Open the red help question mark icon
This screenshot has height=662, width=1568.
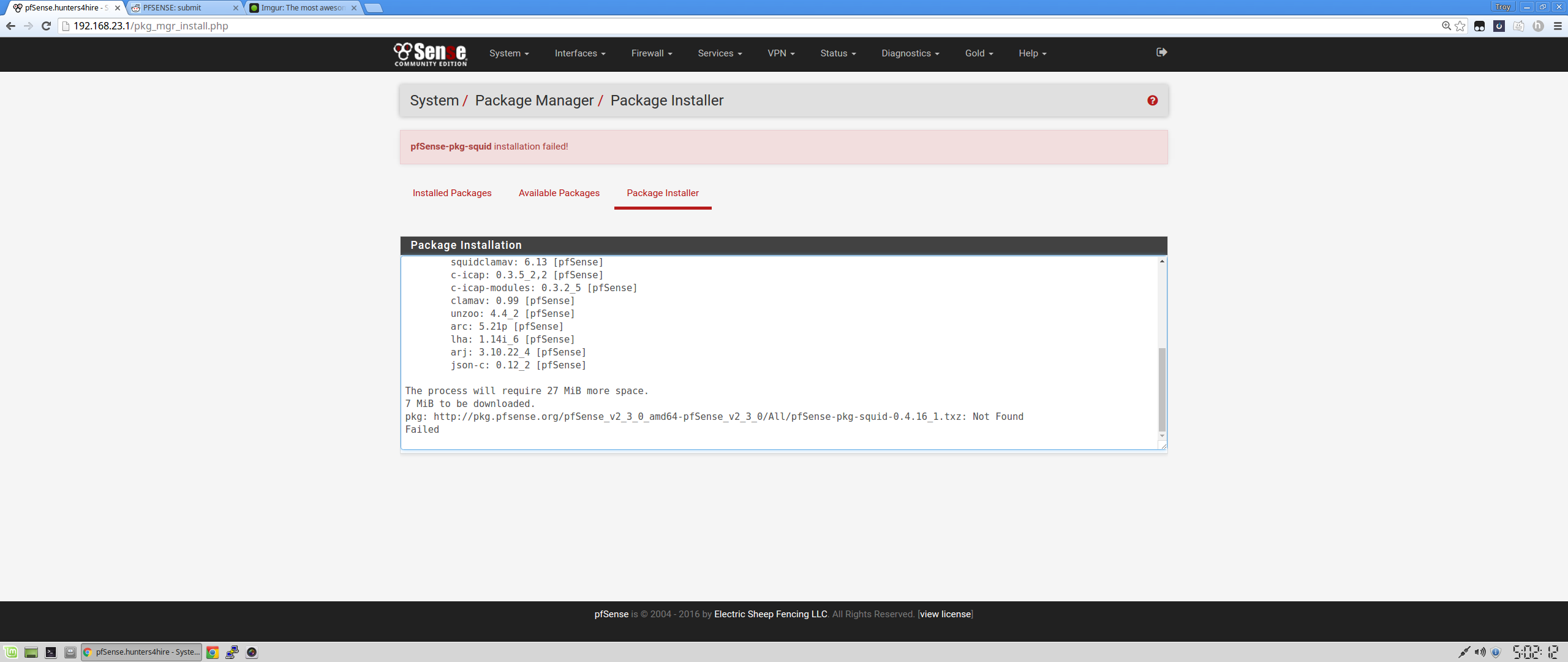coord(1152,101)
